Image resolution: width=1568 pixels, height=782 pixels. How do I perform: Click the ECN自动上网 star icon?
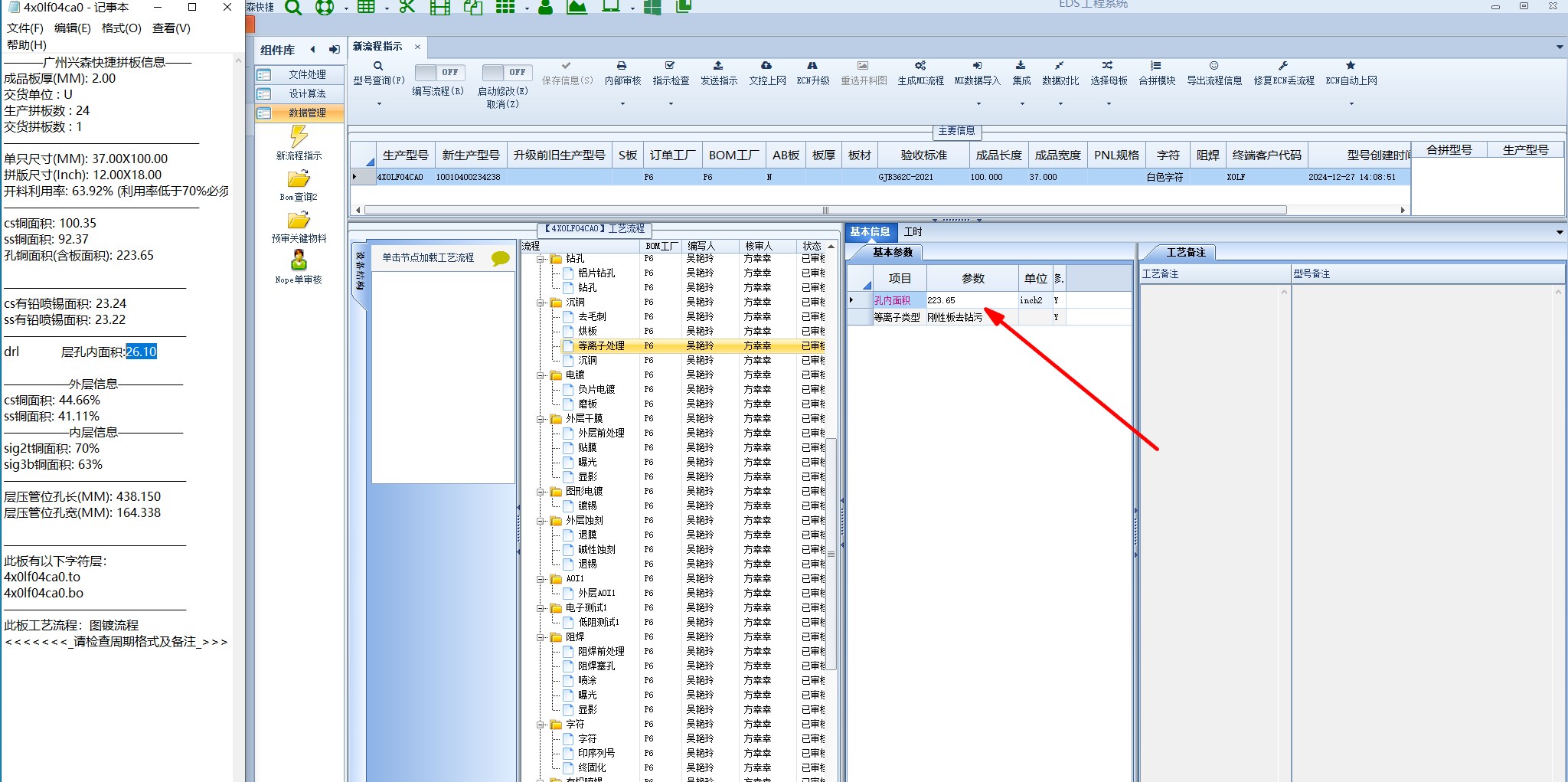(1351, 66)
